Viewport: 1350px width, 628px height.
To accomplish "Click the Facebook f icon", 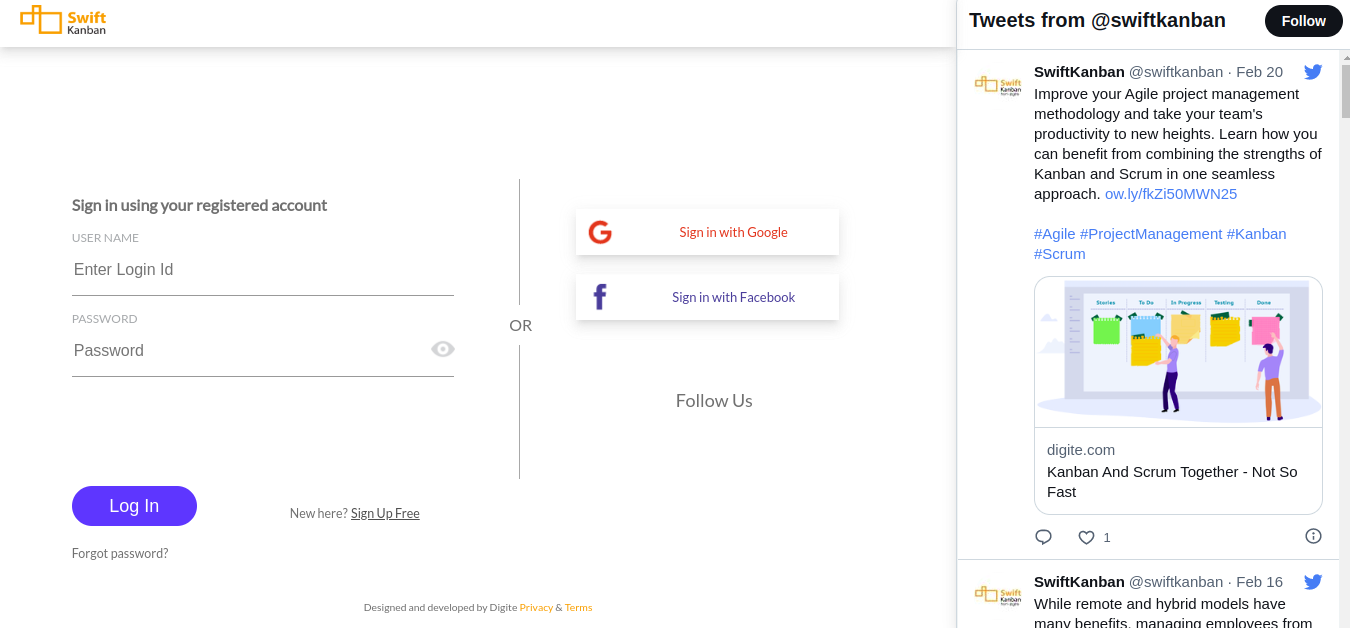I will [600, 297].
